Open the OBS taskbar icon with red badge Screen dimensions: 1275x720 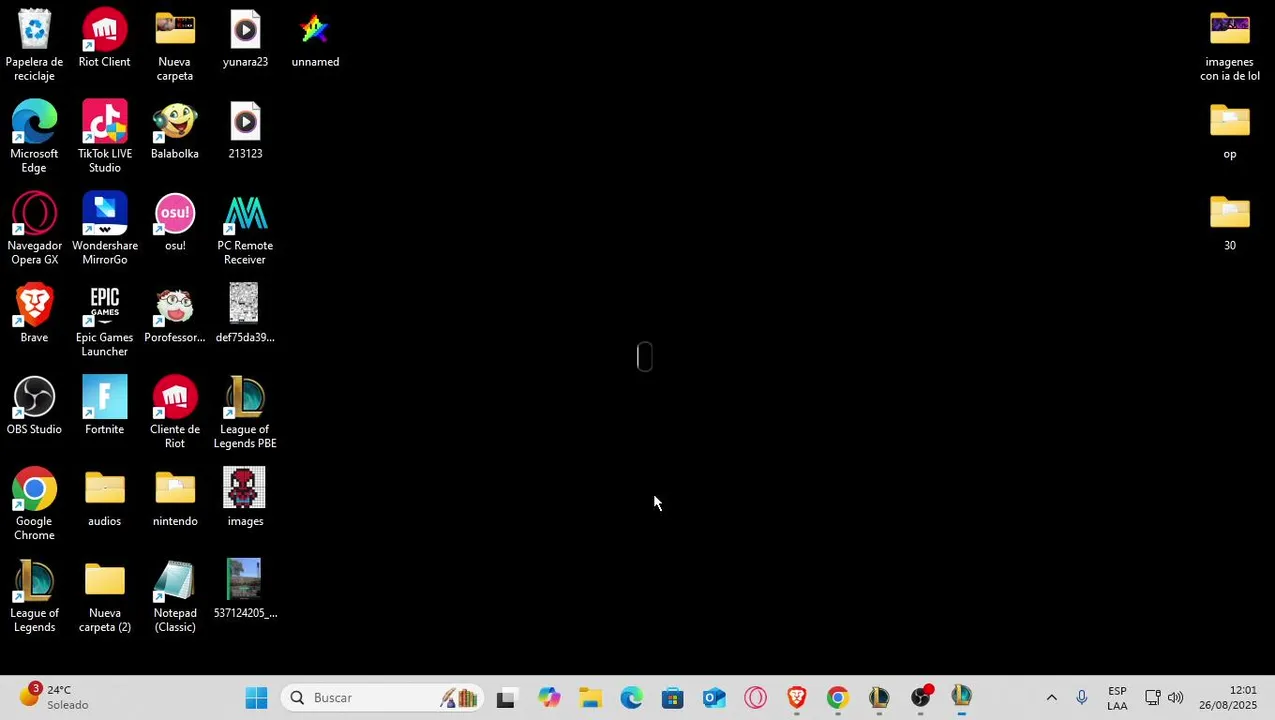pos(921,698)
